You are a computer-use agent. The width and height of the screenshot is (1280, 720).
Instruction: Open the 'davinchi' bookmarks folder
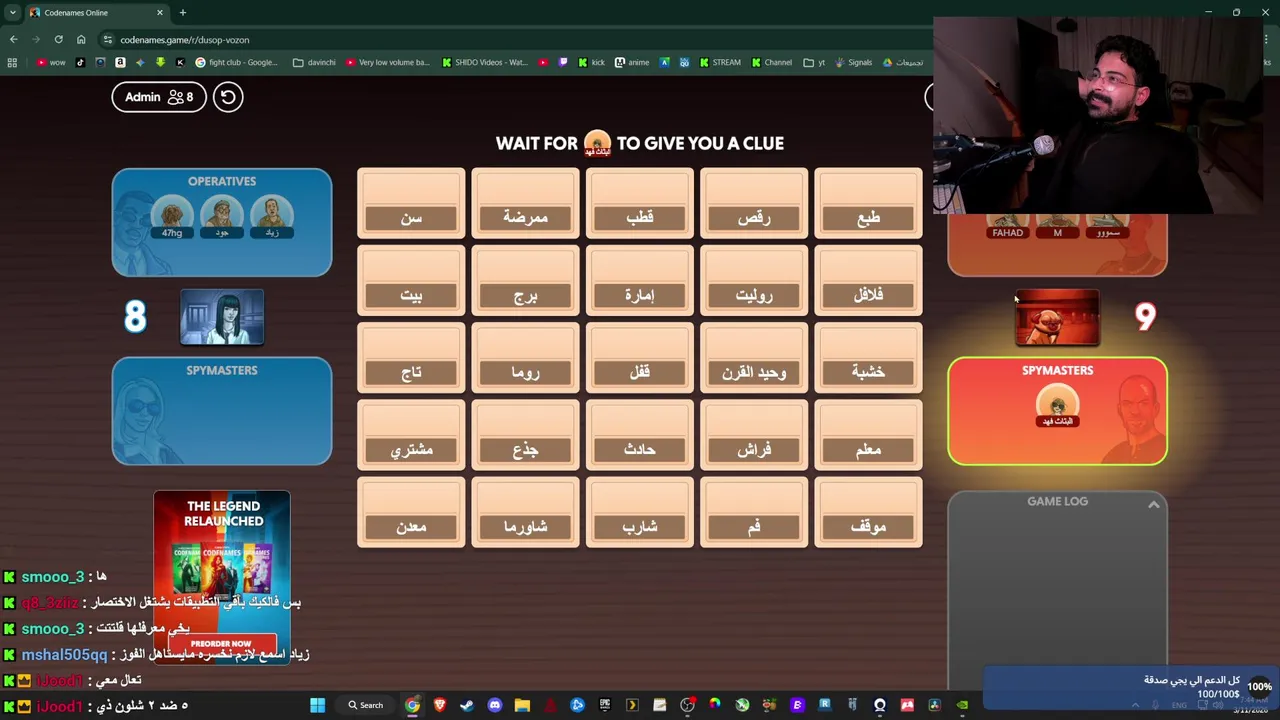(x=314, y=62)
